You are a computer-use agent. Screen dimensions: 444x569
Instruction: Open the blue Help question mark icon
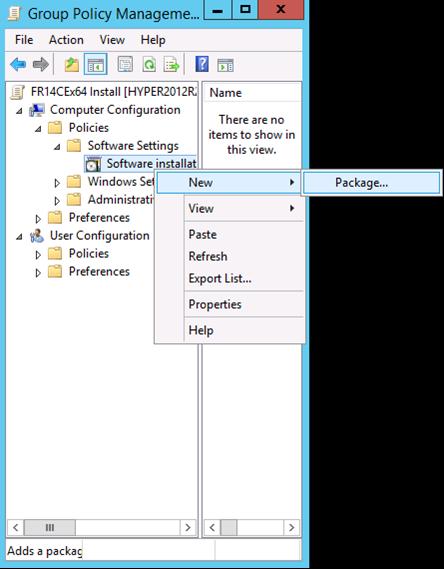pyautogui.click(x=202, y=64)
